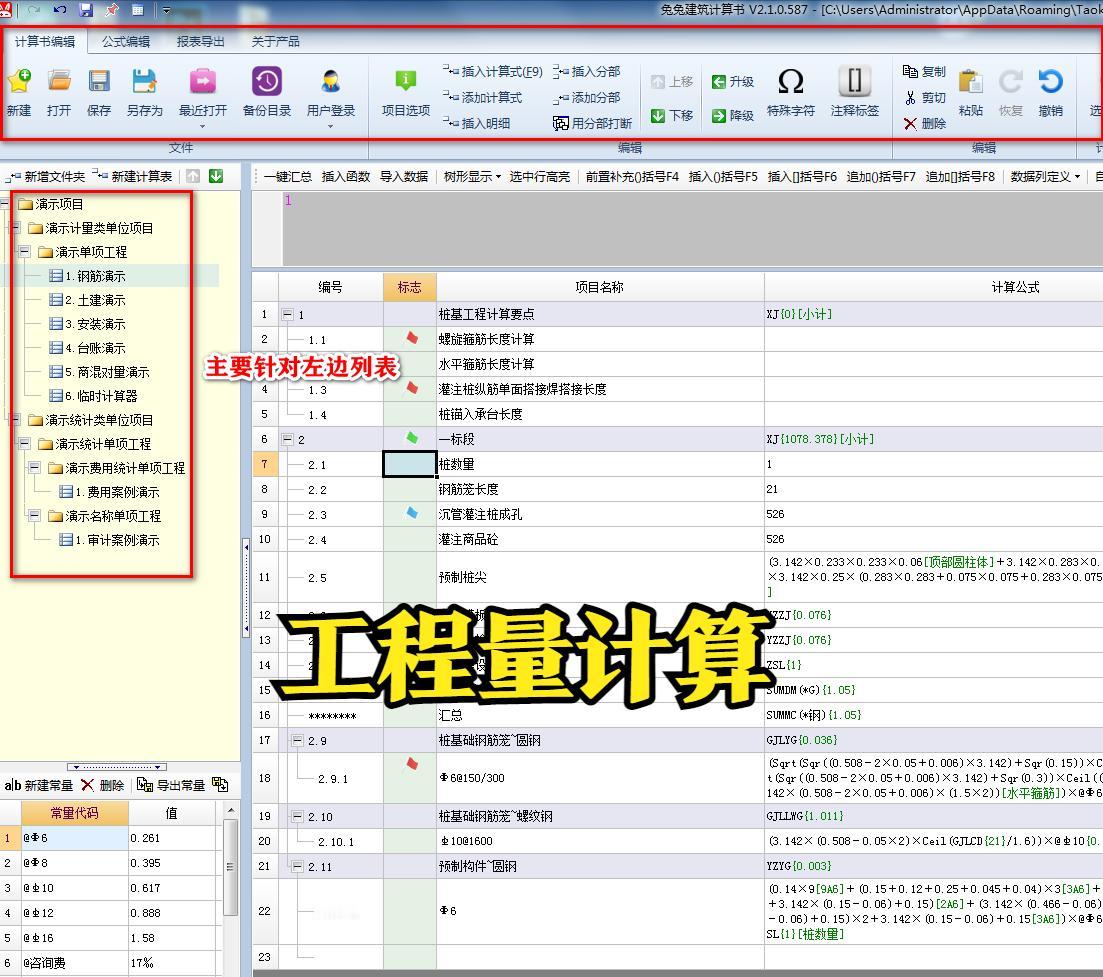Toggle 选中行高亮 row highlighting
This screenshot has width=1103, height=977.
tap(539, 176)
